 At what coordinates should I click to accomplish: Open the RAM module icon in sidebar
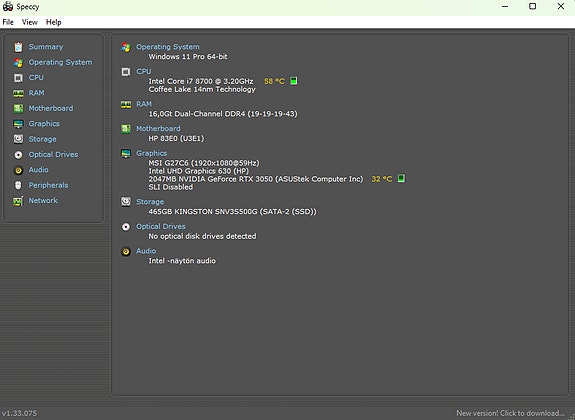(18, 93)
